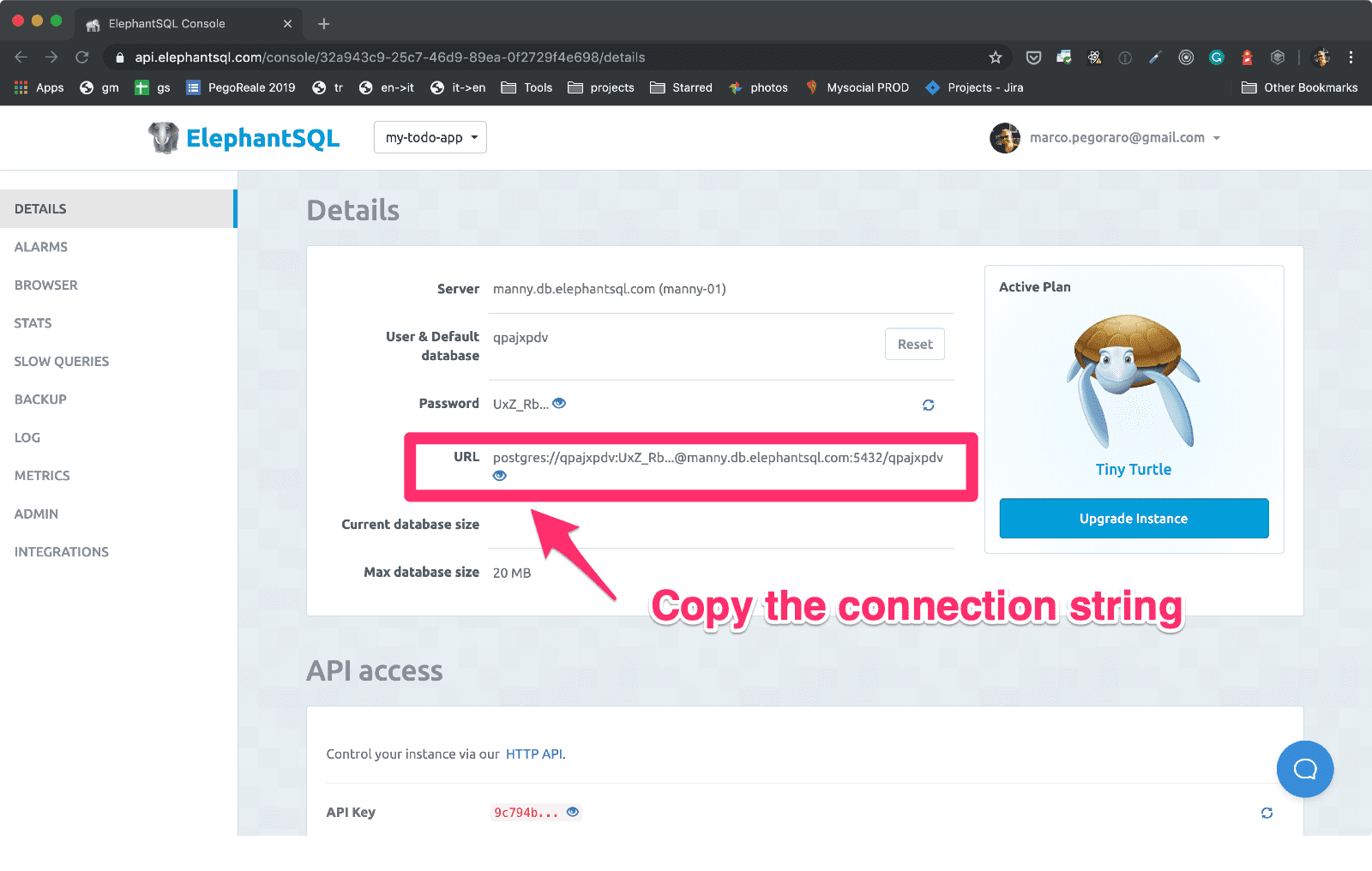1372x871 pixels.
Task: Click the browser address bar URL
Action: click(390, 57)
